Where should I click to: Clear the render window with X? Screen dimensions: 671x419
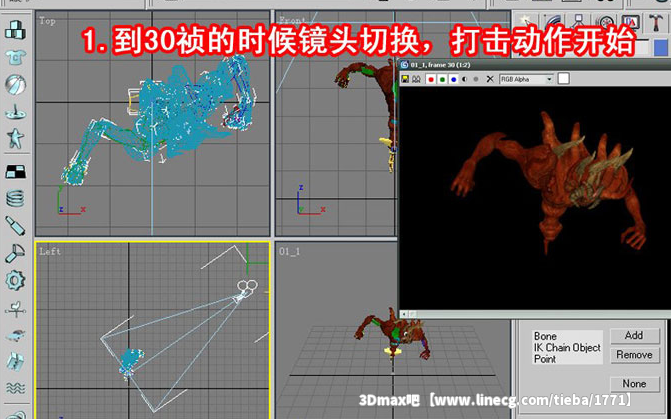point(490,79)
